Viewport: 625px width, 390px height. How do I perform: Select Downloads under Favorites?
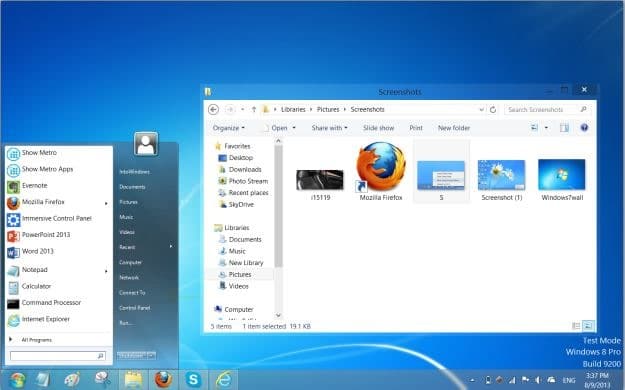coord(245,169)
